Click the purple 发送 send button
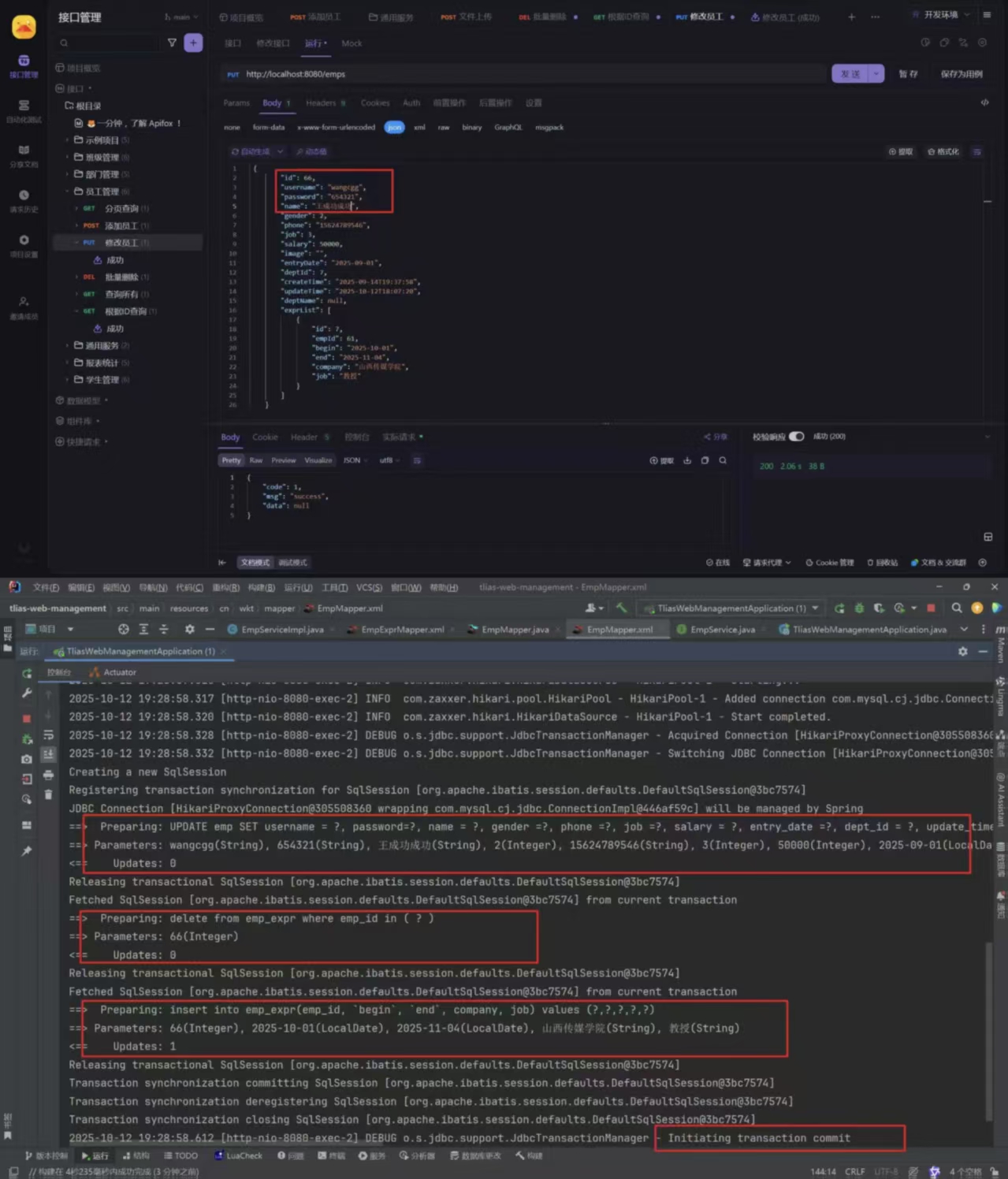The height and width of the screenshot is (1179, 1008). [x=850, y=74]
